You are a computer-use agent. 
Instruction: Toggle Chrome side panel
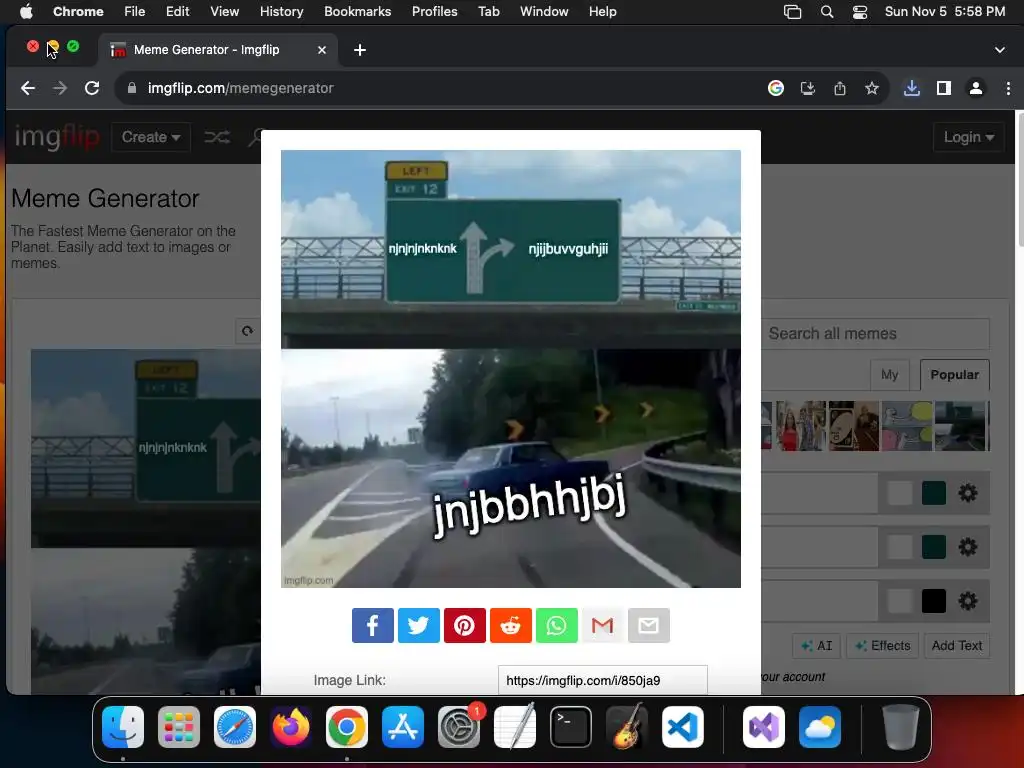pos(944,88)
